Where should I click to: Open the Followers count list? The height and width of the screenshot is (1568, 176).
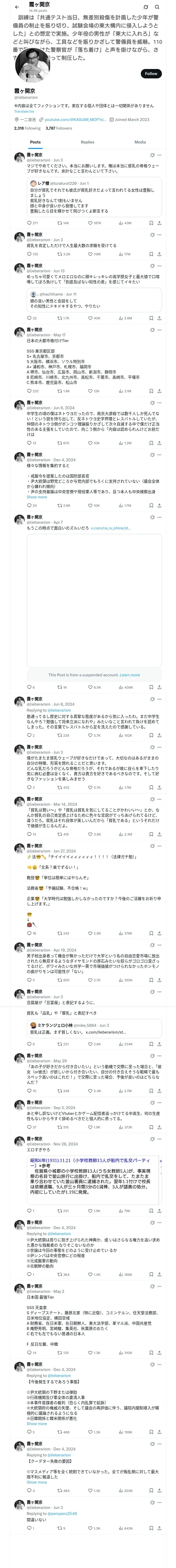pyautogui.click(x=59, y=128)
